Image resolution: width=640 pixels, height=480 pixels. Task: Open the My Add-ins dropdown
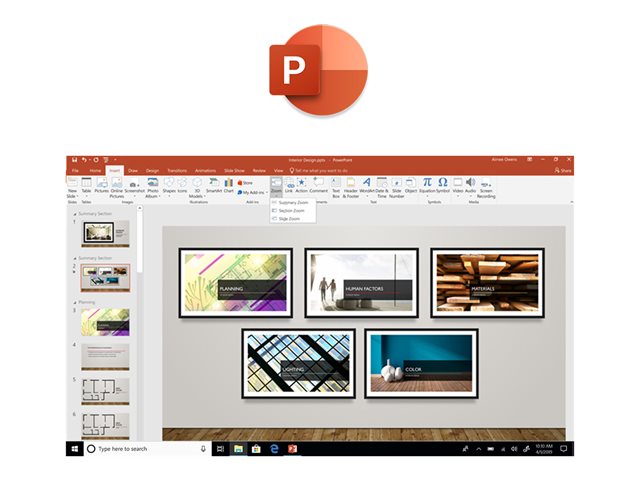coord(252,193)
